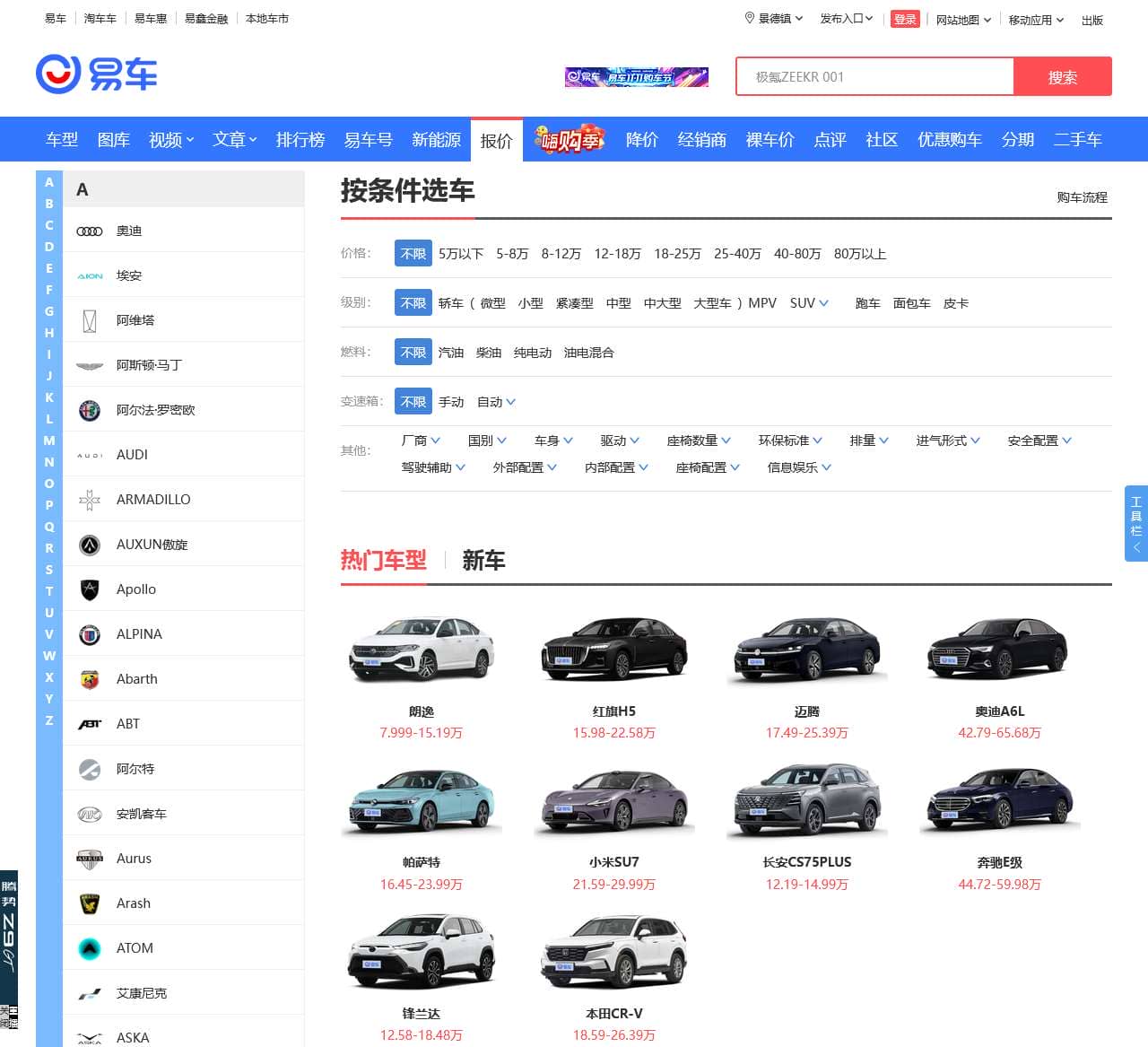Click the 长安CS75PLUS model name

click(x=807, y=862)
